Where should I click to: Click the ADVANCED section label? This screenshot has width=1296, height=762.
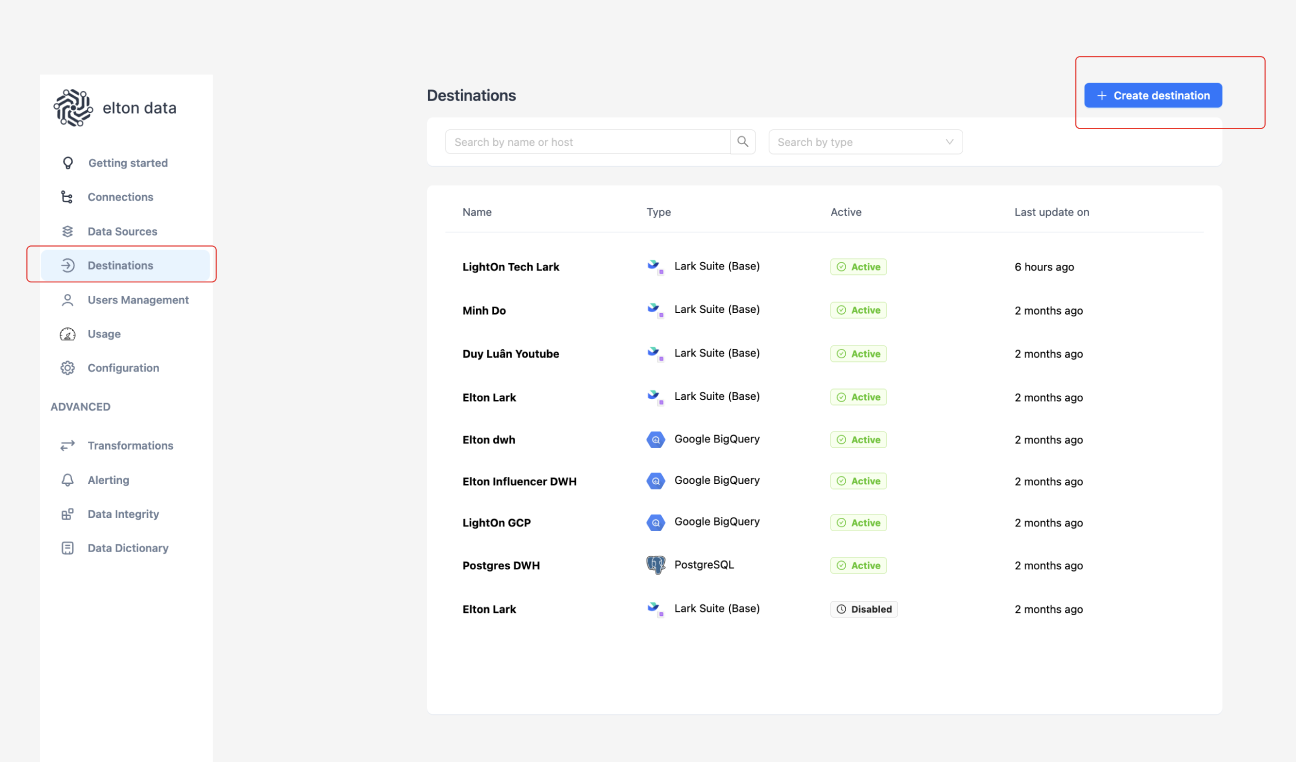tap(81, 407)
